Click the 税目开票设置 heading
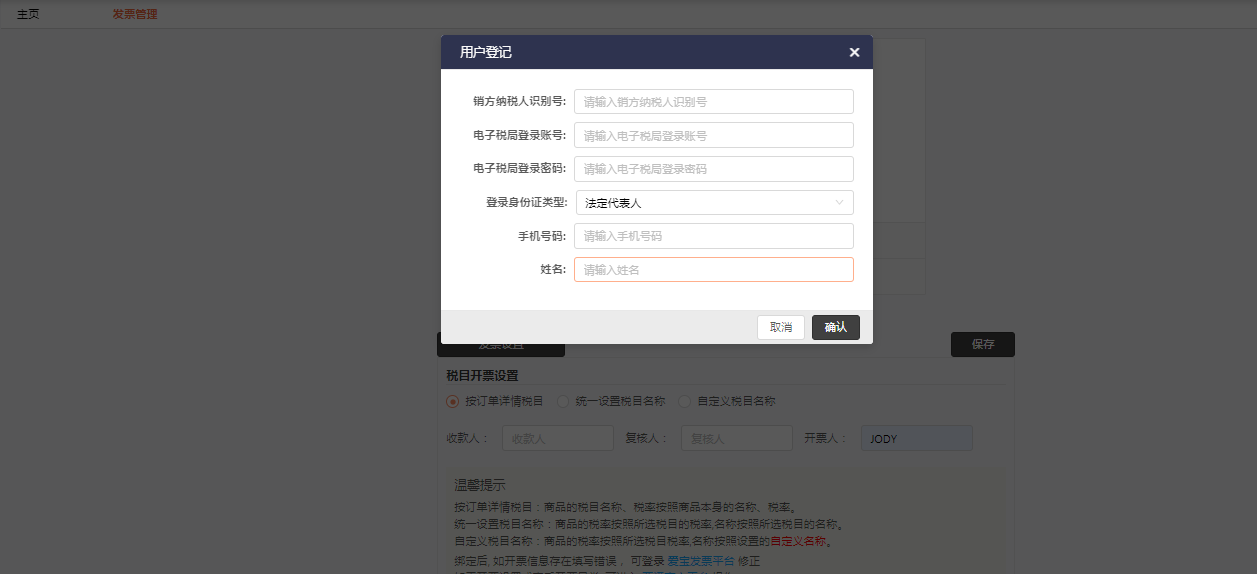This screenshot has width=1257, height=574. (x=482, y=376)
